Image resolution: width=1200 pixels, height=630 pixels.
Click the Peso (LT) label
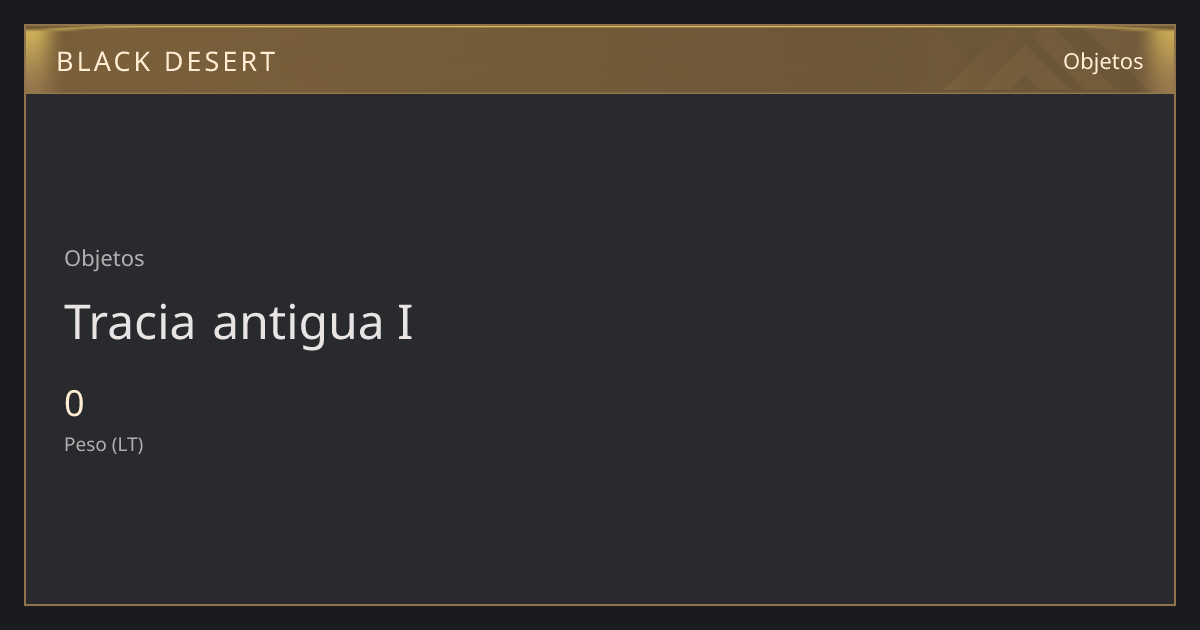point(104,444)
